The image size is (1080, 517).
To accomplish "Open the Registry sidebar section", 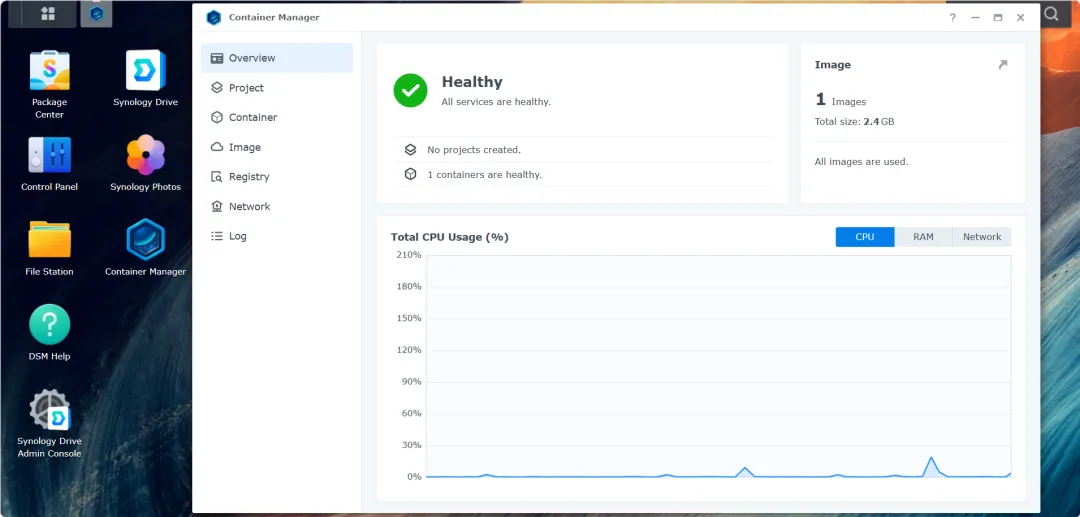I will click(277, 177).
